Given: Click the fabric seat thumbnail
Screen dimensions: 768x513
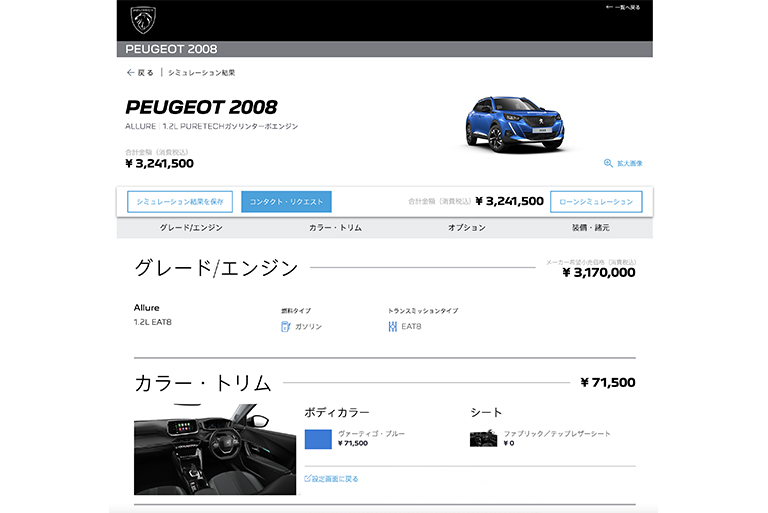Looking at the screenshot, I should [x=483, y=438].
